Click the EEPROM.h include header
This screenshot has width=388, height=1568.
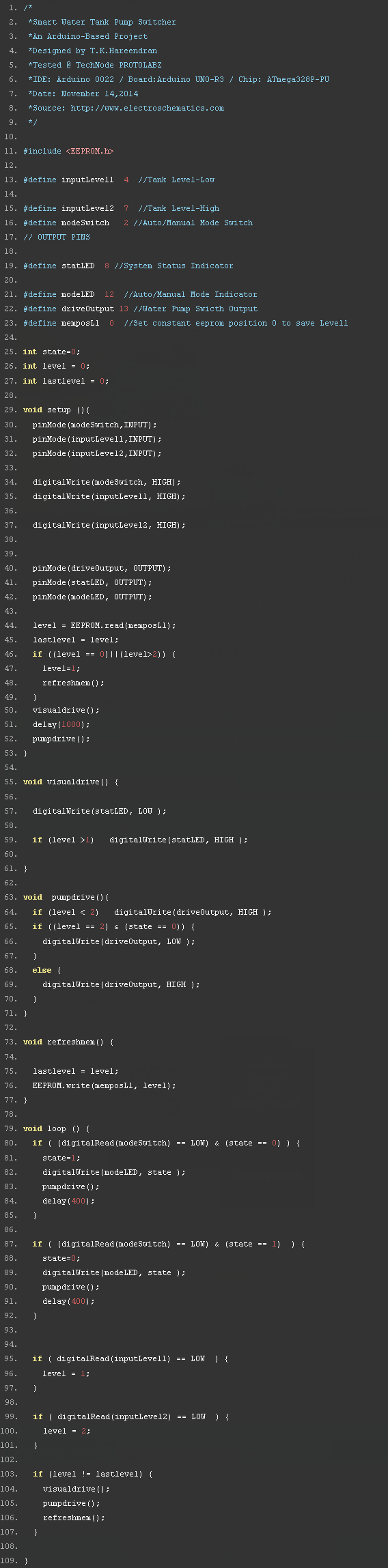[89, 151]
